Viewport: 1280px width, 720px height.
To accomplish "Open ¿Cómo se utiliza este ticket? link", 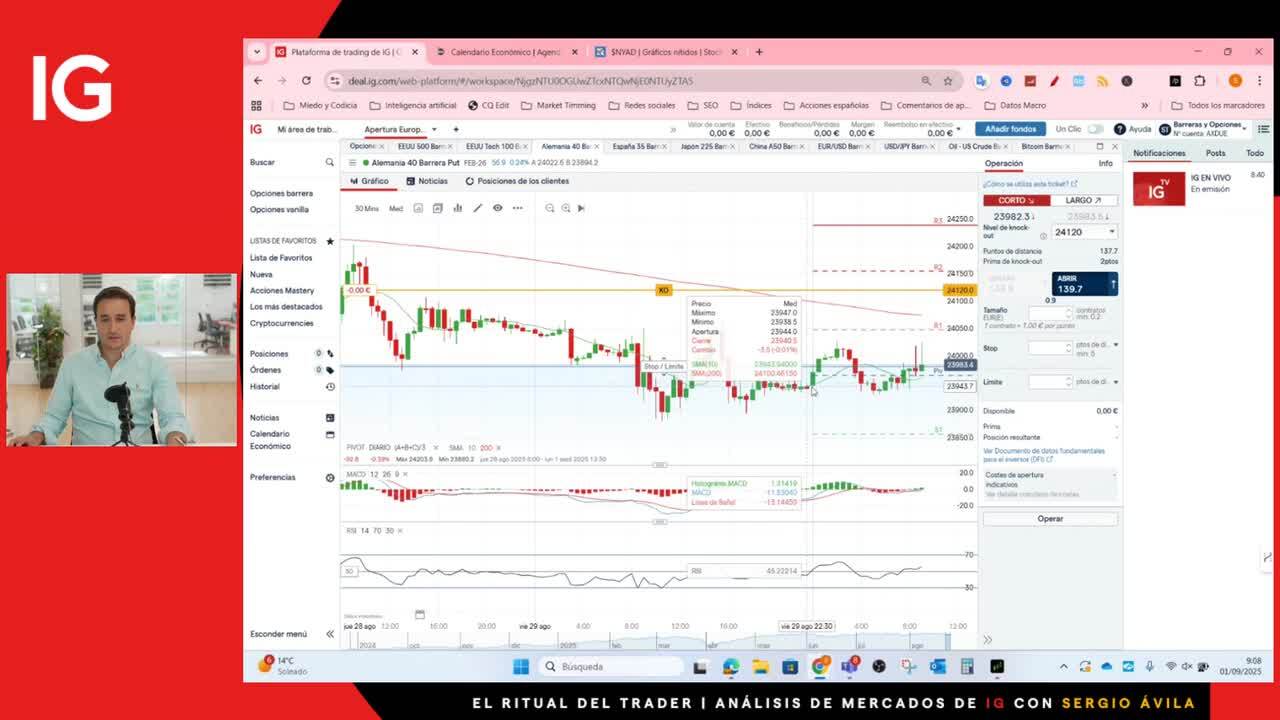I will 1030,184.
